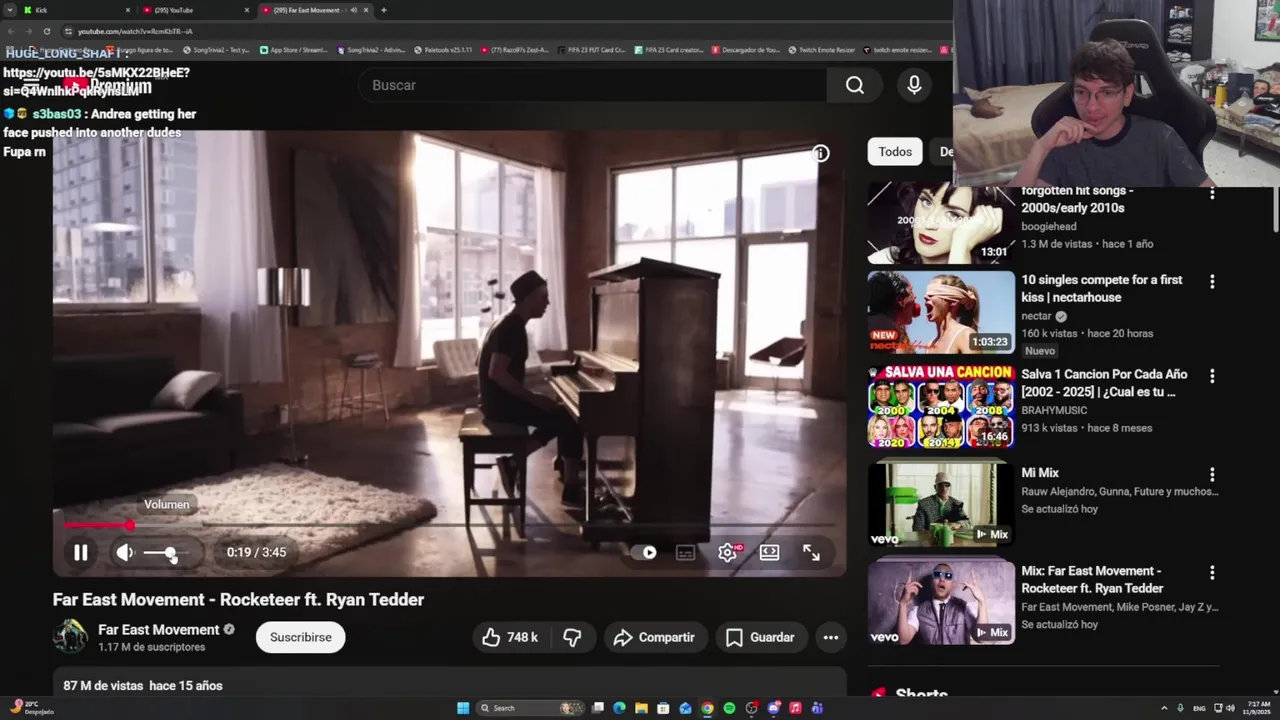The width and height of the screenshot is (1280, 720).
Task: Open options menu for Mi Mix
Action: click(x=1212, y=475)
